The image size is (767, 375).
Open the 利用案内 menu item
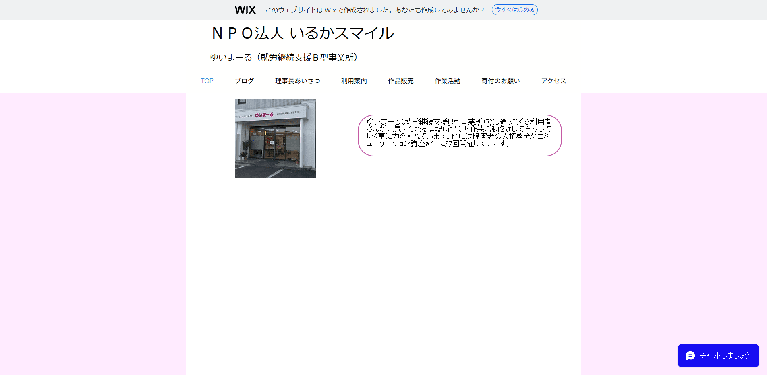[x=354, y=81]
